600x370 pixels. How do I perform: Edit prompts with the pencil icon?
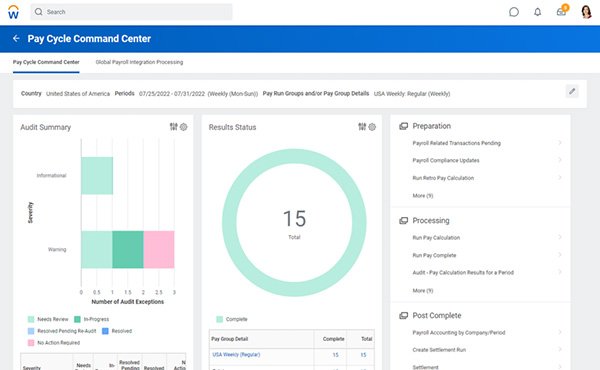coord(572,91)
